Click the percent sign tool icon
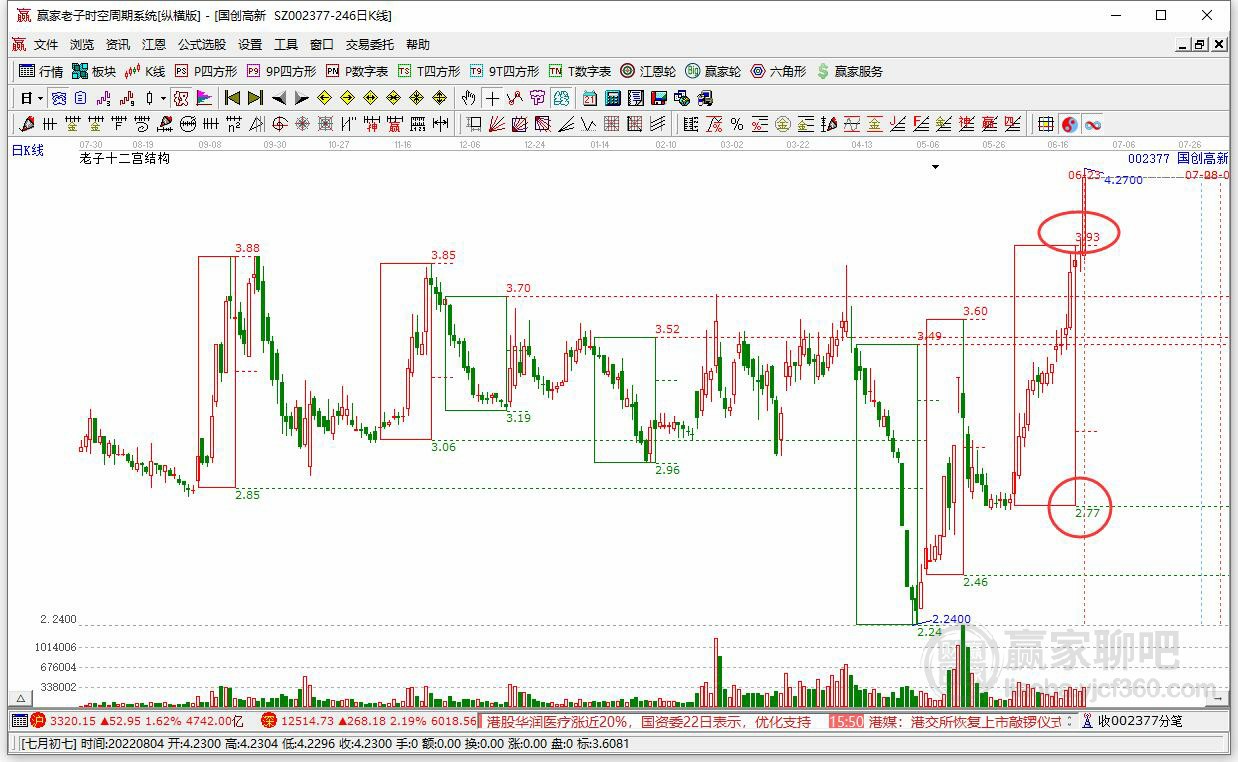The image size is (1238, 762). click(737, 124)
